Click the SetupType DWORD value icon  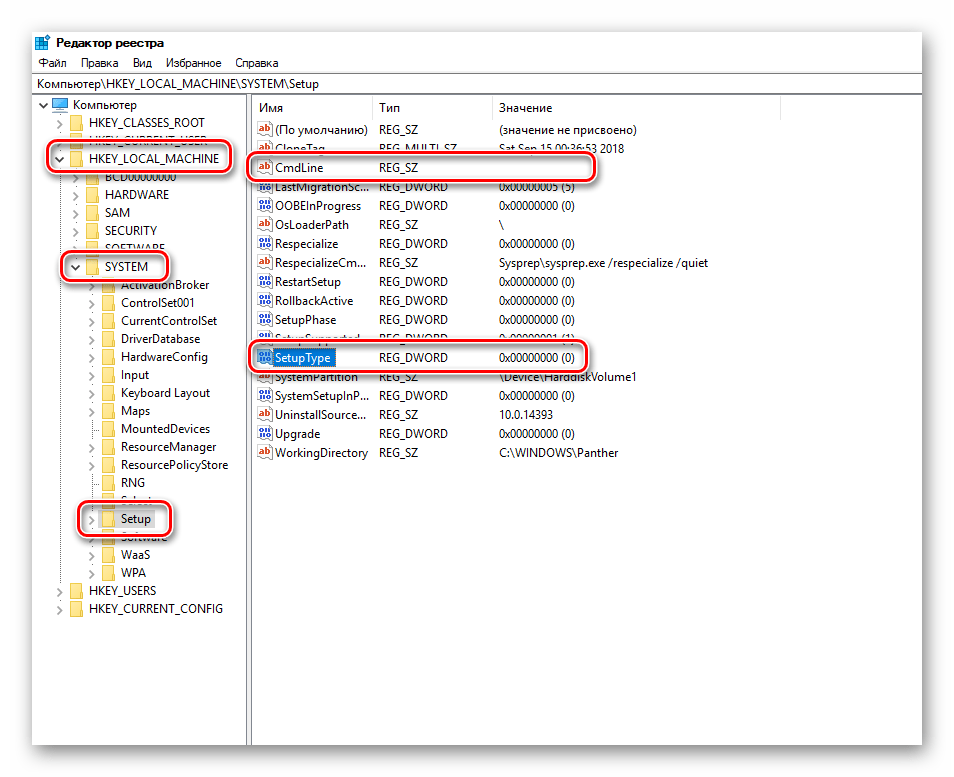[x=265, y=357]
